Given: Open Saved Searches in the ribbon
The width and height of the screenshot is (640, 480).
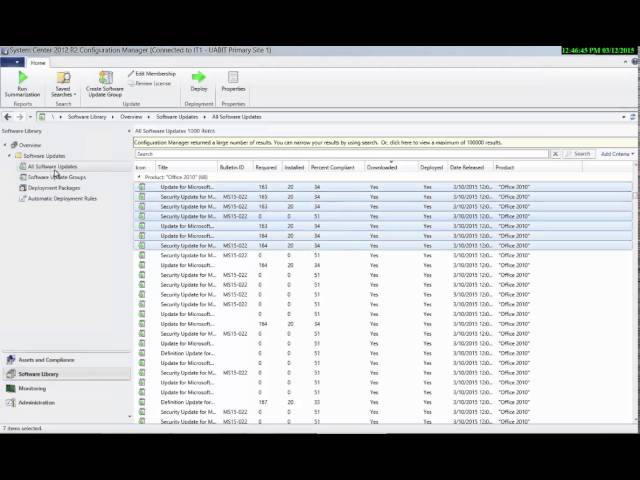Looking at the screenshot, I should (63, 84).
